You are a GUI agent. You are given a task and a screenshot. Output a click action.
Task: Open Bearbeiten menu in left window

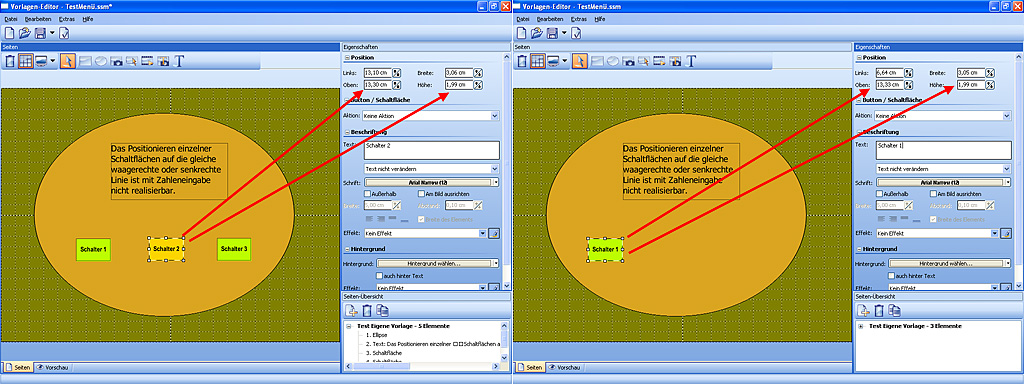tap(38, 19)
